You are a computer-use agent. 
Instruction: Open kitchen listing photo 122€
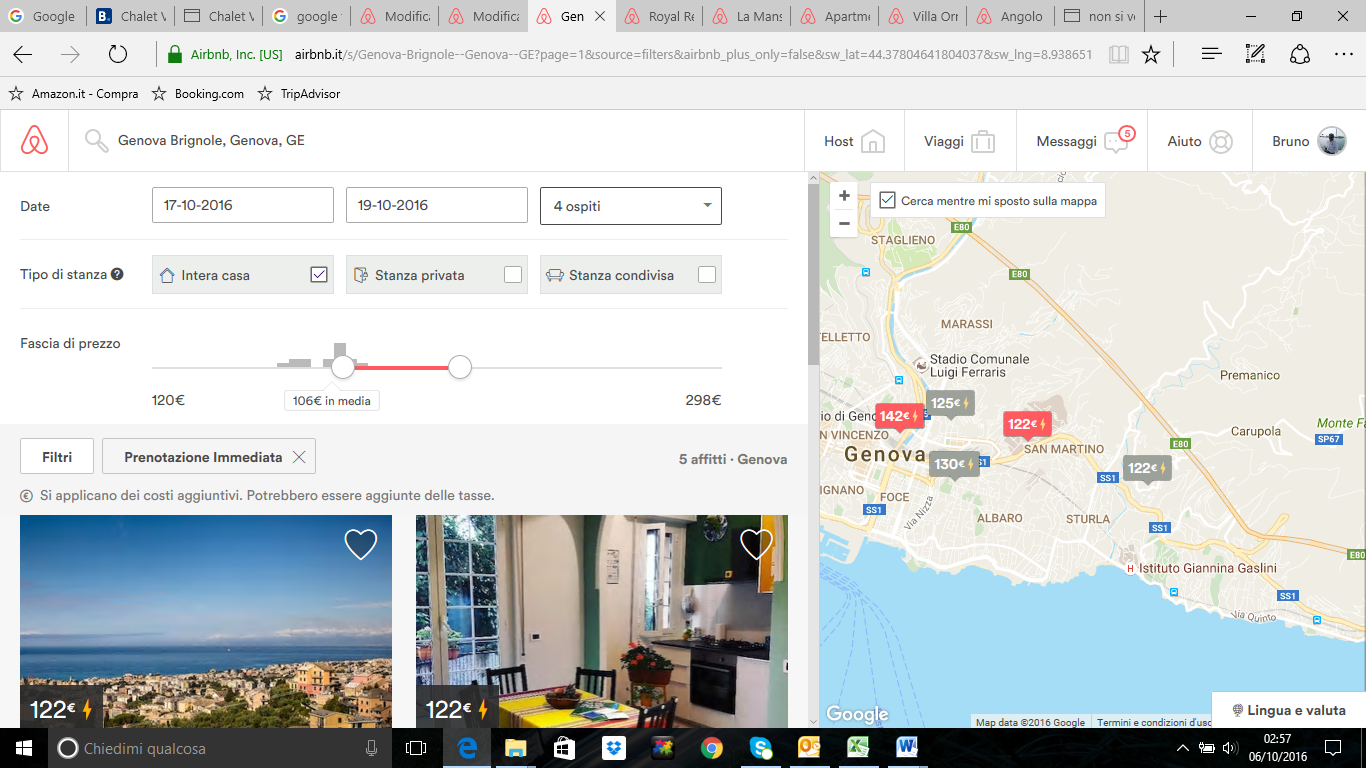pyautogui.click(x=602, y=621)
